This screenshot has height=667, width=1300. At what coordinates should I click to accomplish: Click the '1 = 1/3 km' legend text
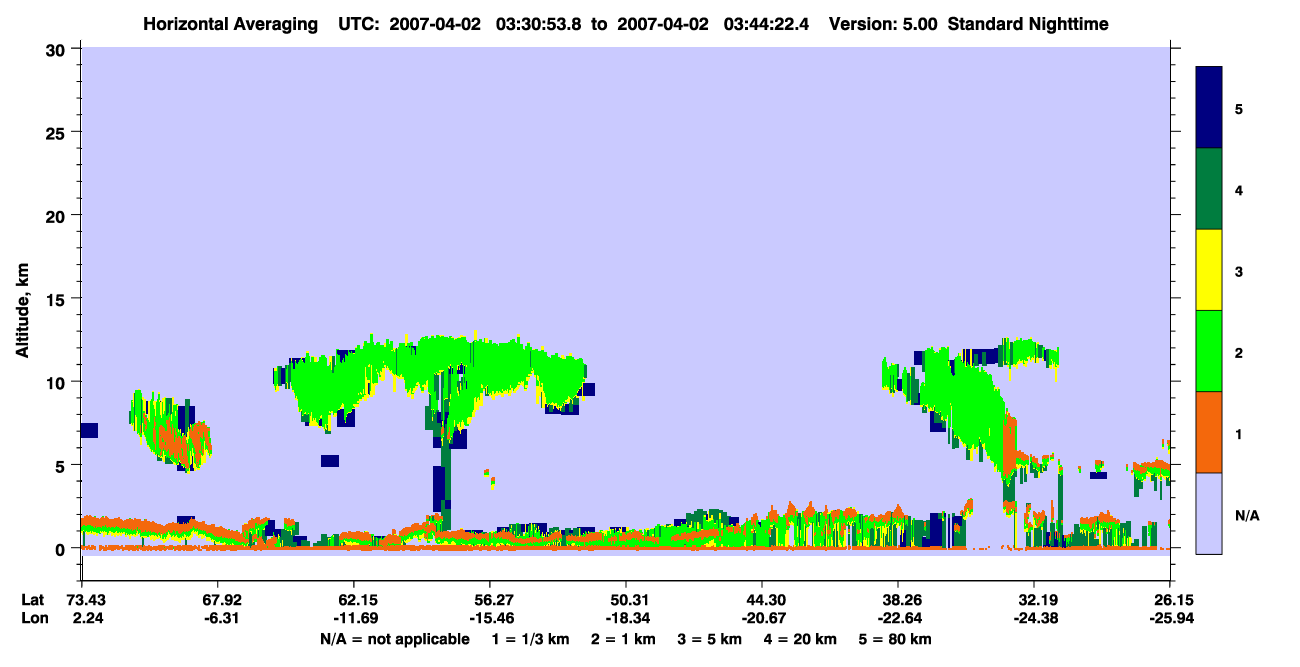tap(529, 638)
